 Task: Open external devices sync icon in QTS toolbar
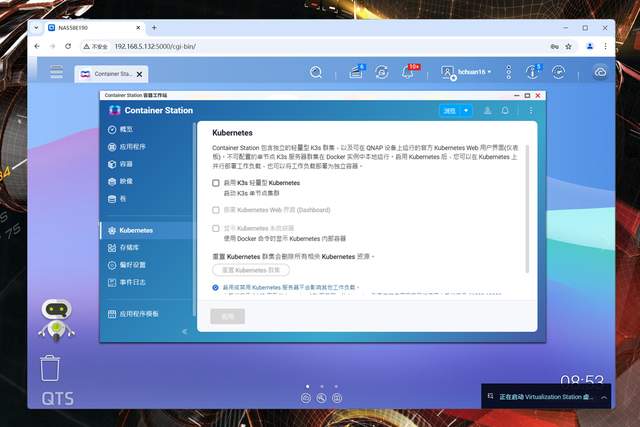[382, 72]
